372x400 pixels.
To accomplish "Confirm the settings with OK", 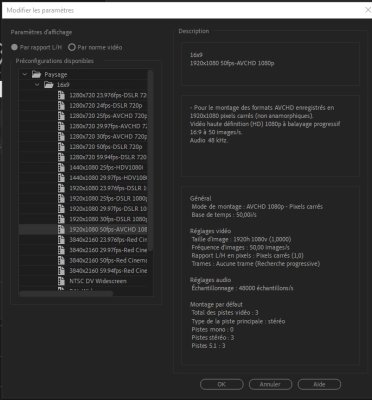I will [x=222, y=384].
